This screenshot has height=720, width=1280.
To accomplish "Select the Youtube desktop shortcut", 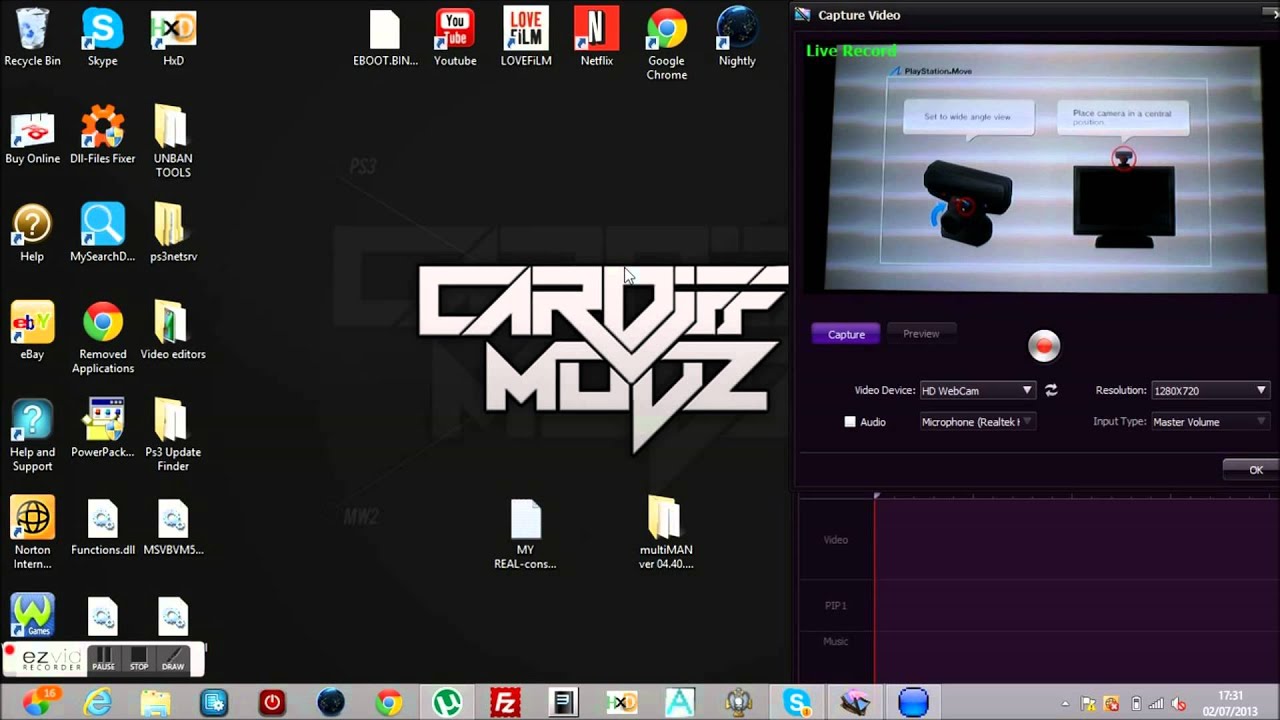I will tap(455, 38).
